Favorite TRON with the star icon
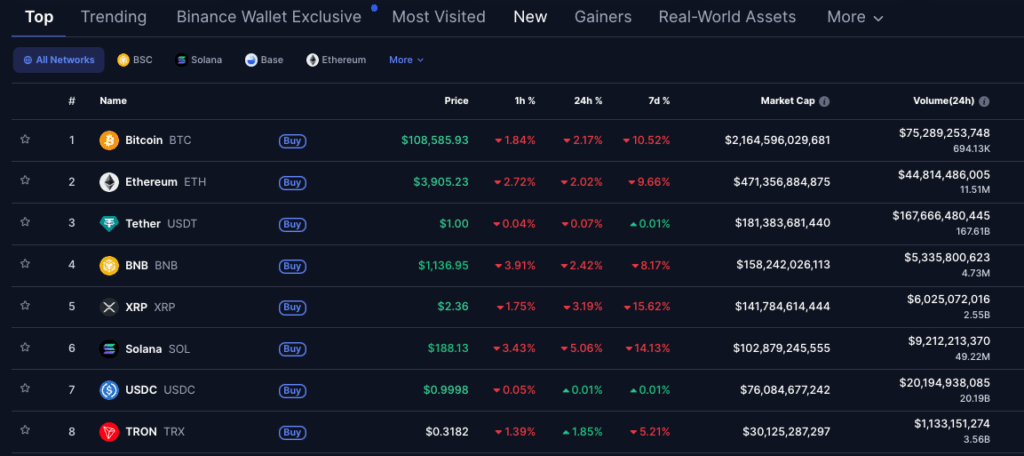The image size is (1024, 456). pos(25,432)
